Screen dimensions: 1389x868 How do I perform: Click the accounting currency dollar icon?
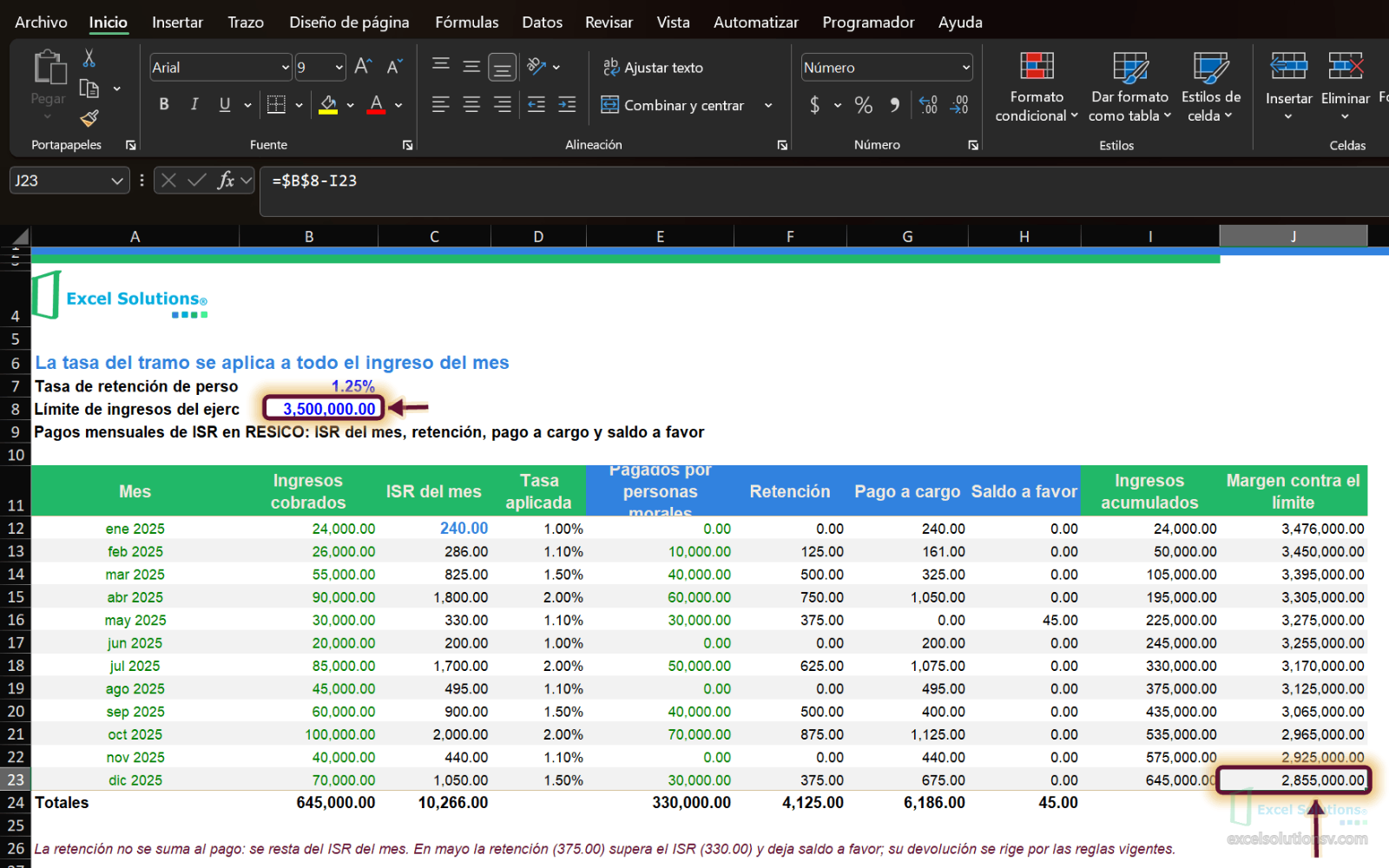tap(814, 105)
